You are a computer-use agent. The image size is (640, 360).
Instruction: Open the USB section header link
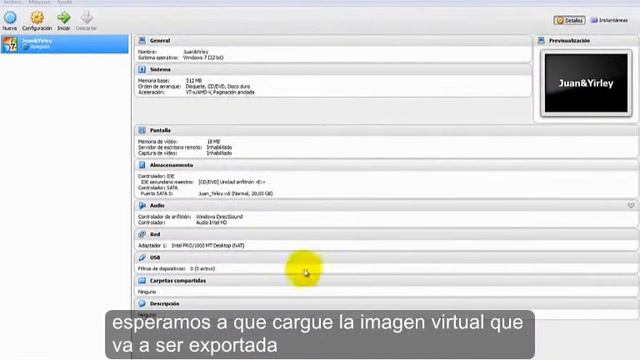pos(155,258)
